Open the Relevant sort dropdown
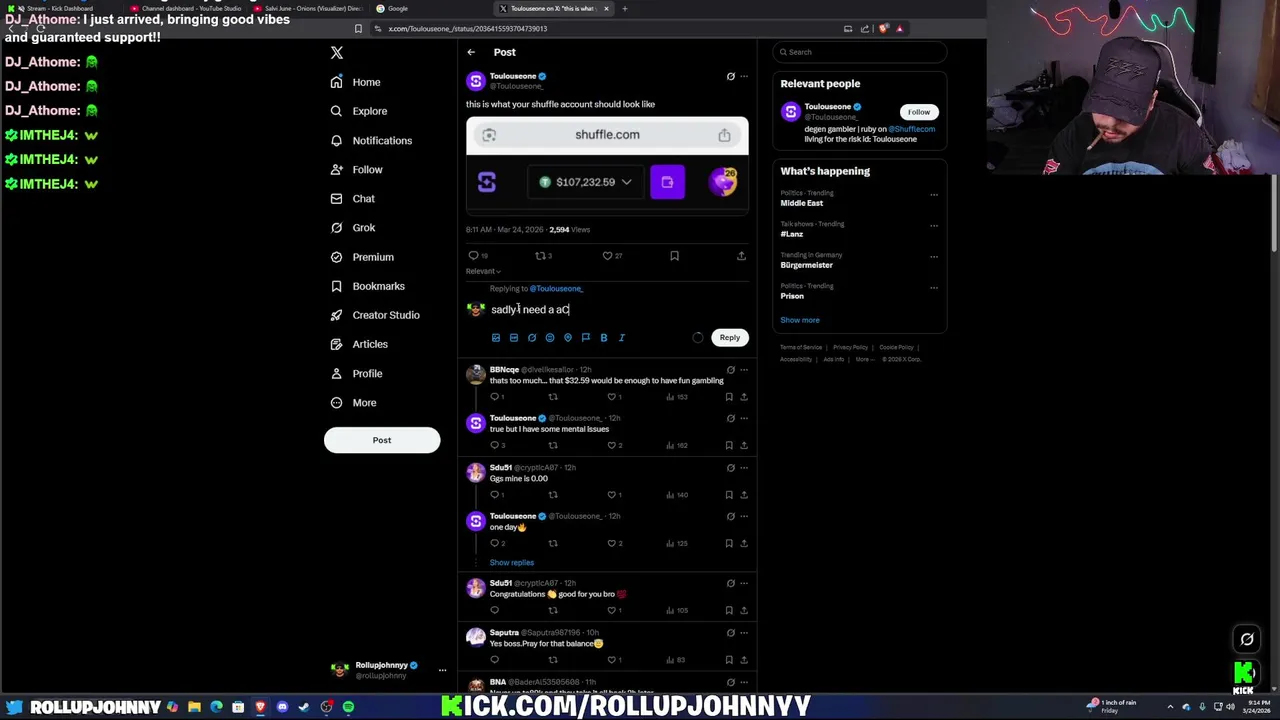Image resolution: width=1280 pixels, height=720 pixels. tap(483, 271)
